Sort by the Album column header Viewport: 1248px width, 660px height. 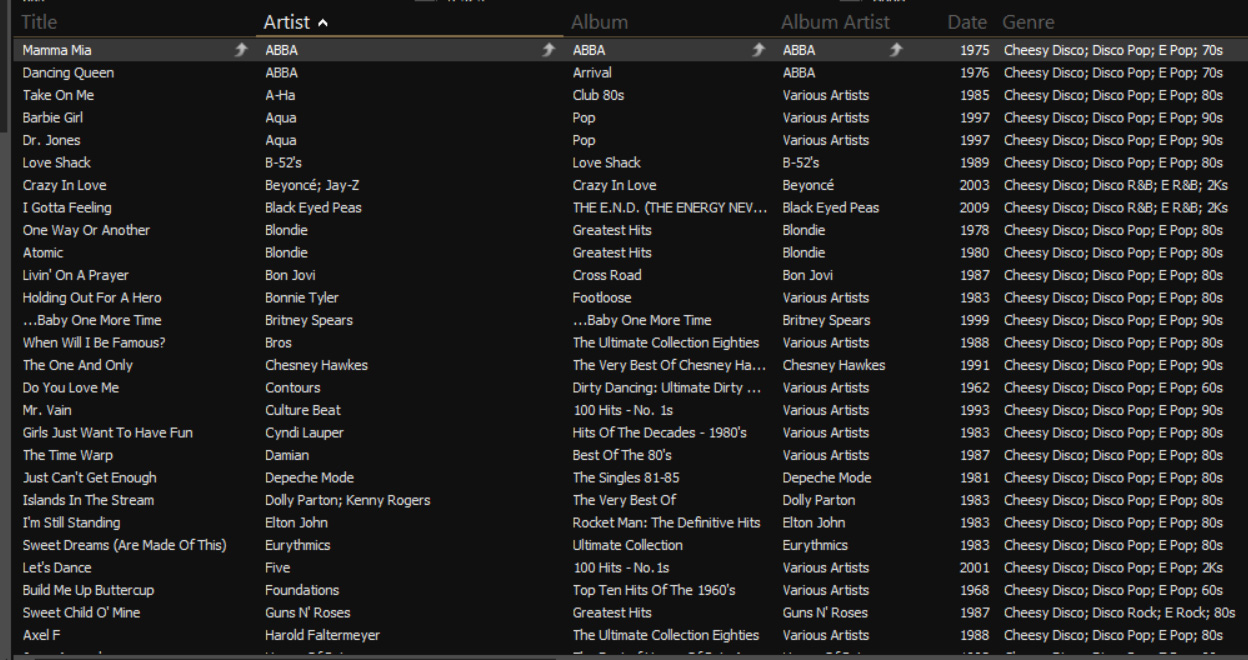click(600, 22)
